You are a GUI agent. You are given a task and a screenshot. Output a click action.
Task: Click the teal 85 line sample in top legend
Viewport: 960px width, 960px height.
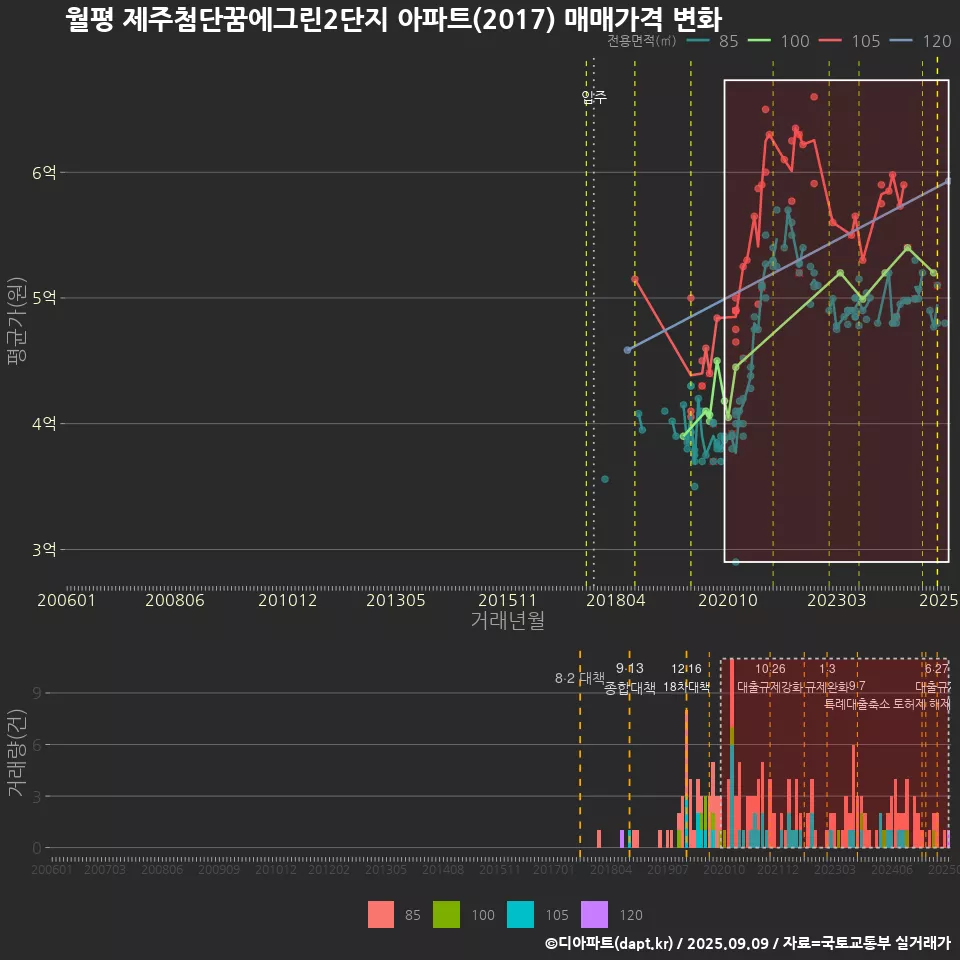coord(698,41)
